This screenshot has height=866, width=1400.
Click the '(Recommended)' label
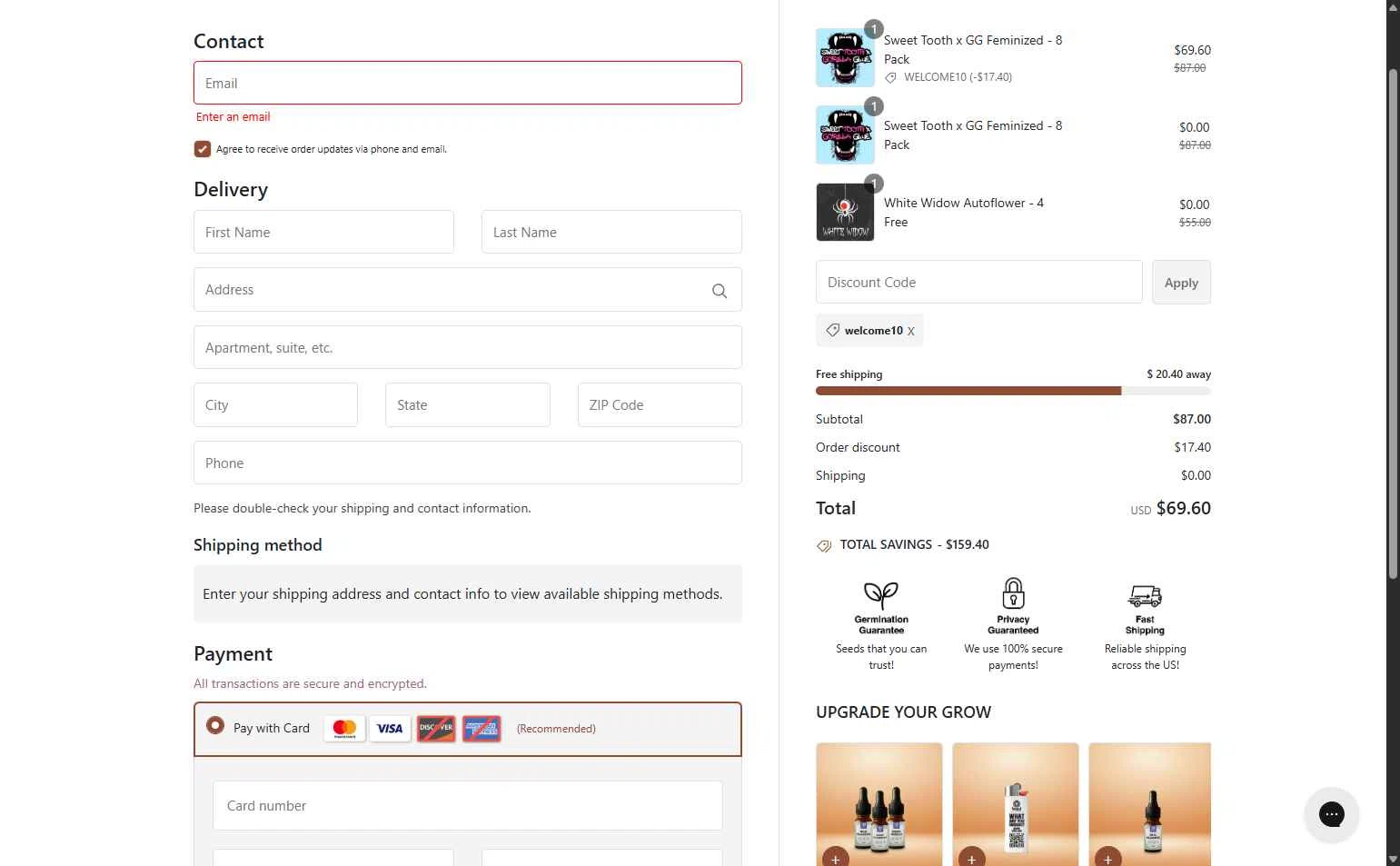click(x=556, y=728)
